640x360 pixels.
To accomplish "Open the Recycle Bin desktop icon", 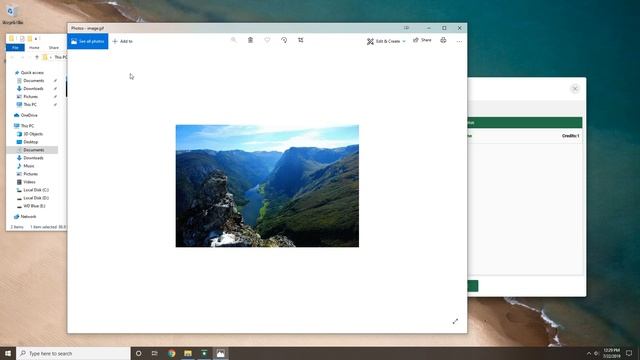I will [12, 14].
